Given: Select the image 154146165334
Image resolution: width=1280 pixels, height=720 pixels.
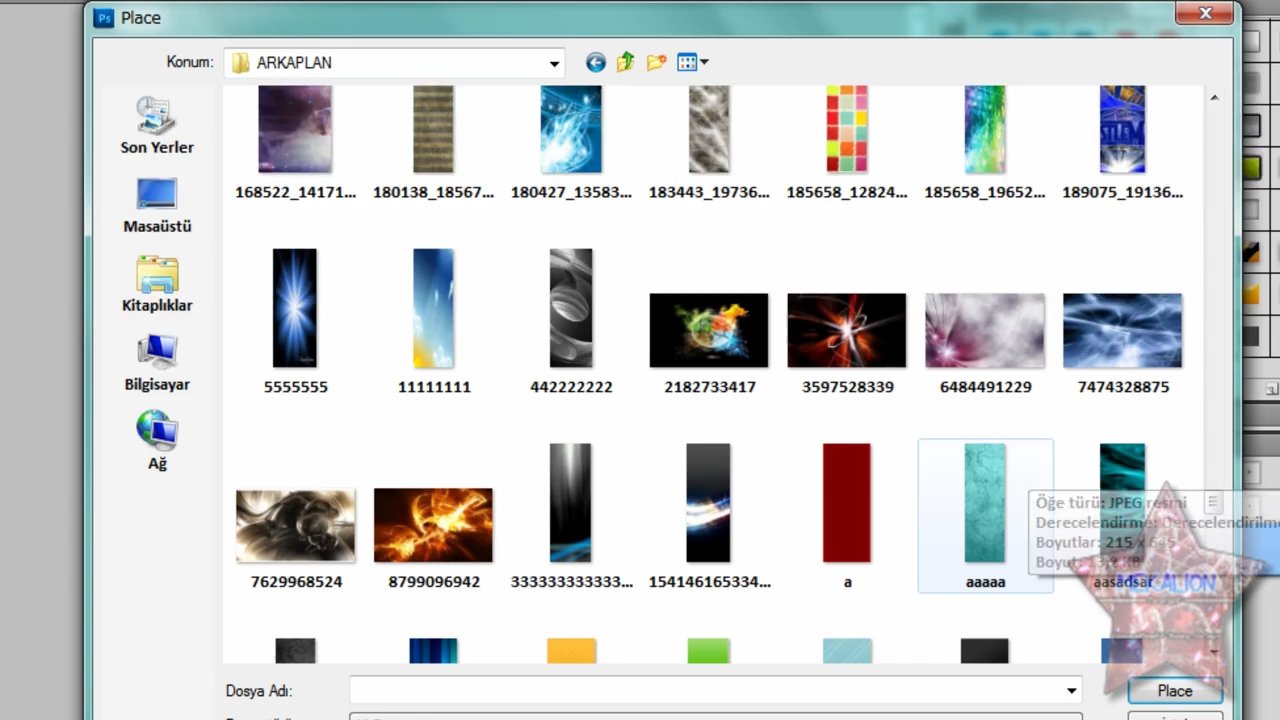Looking at the screenshot, I should (x=709, y=503).
